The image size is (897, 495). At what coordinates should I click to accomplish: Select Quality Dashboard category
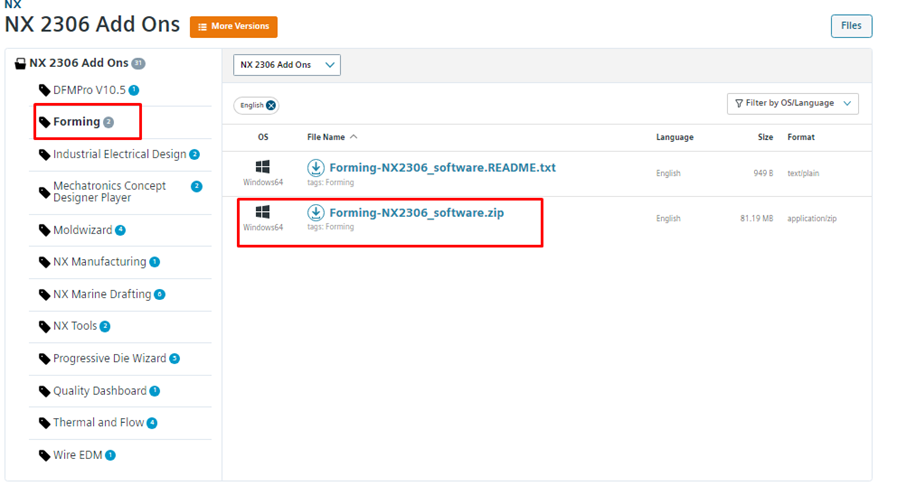coord(100,391)
